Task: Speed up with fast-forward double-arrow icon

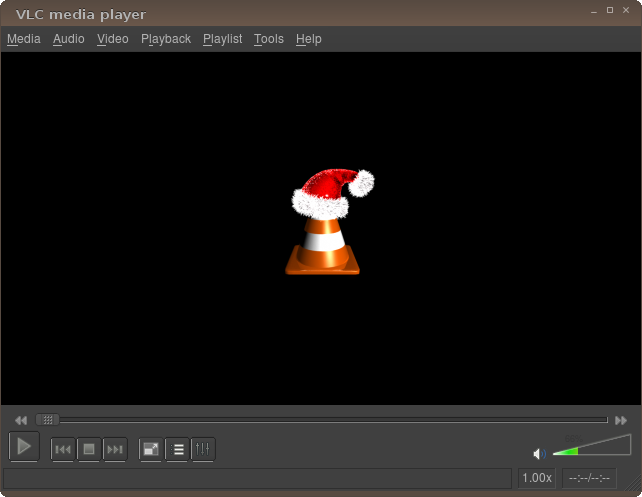Action: (x=621, y=420)
